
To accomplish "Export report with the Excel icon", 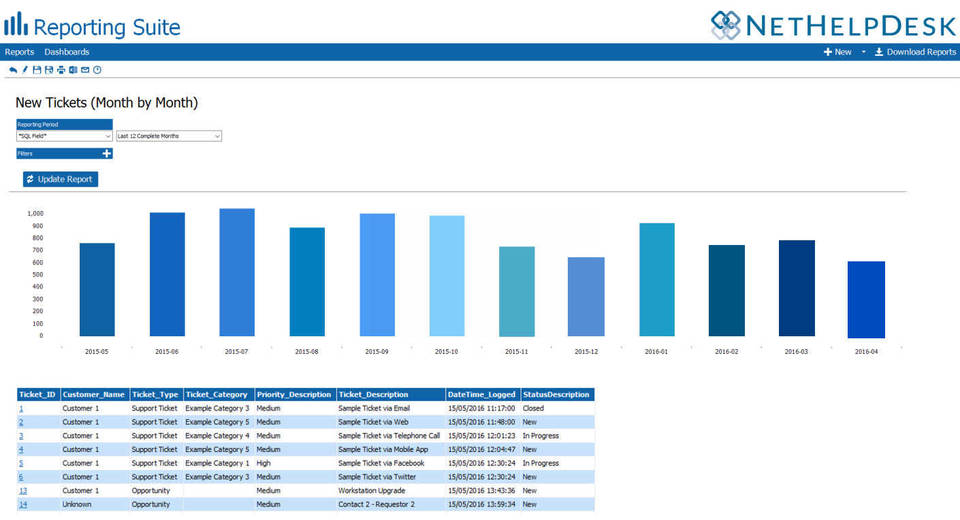I will click(x=73, y=70).
